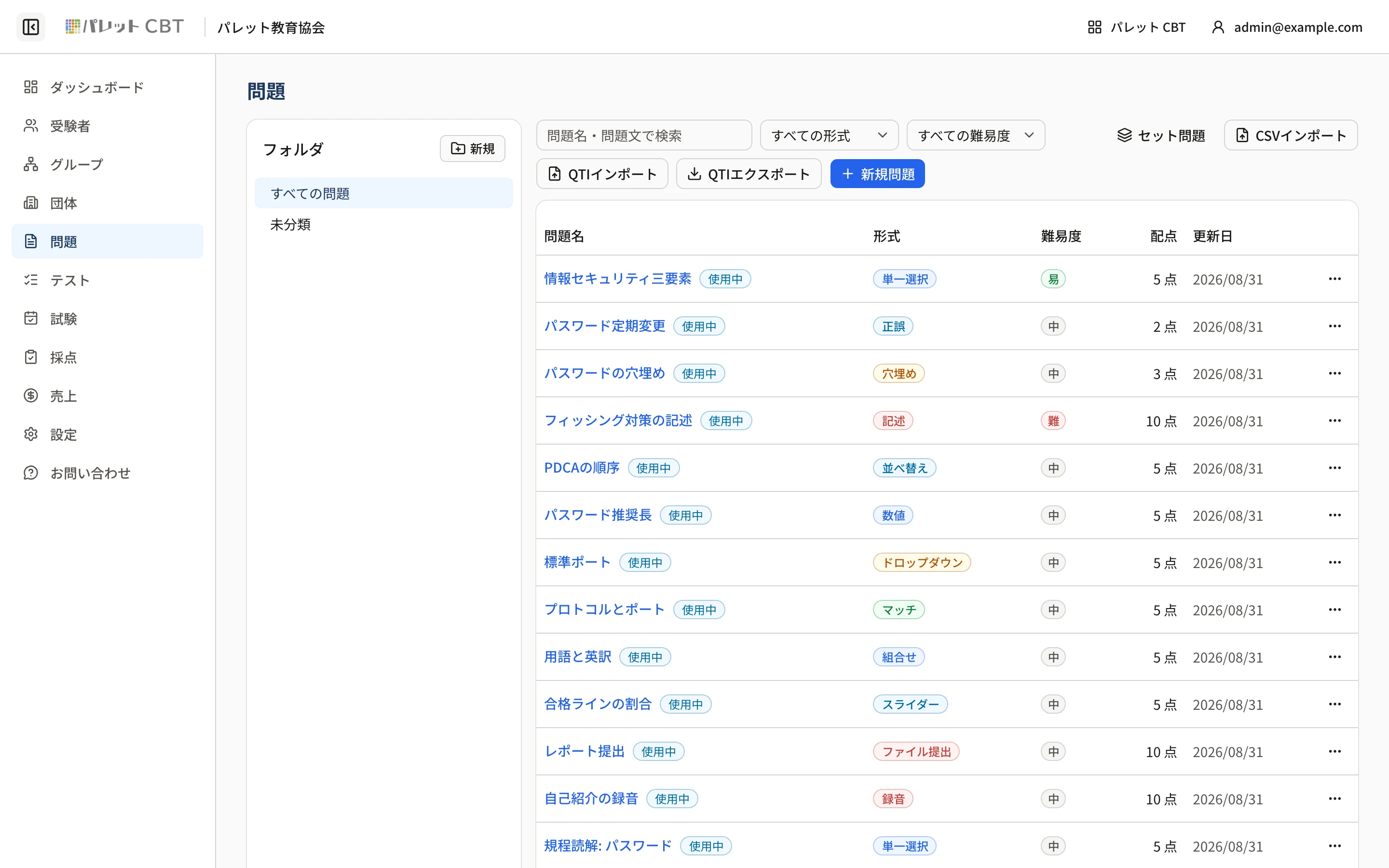Open 試験 in the sidebar

click(x=108, y=318)
